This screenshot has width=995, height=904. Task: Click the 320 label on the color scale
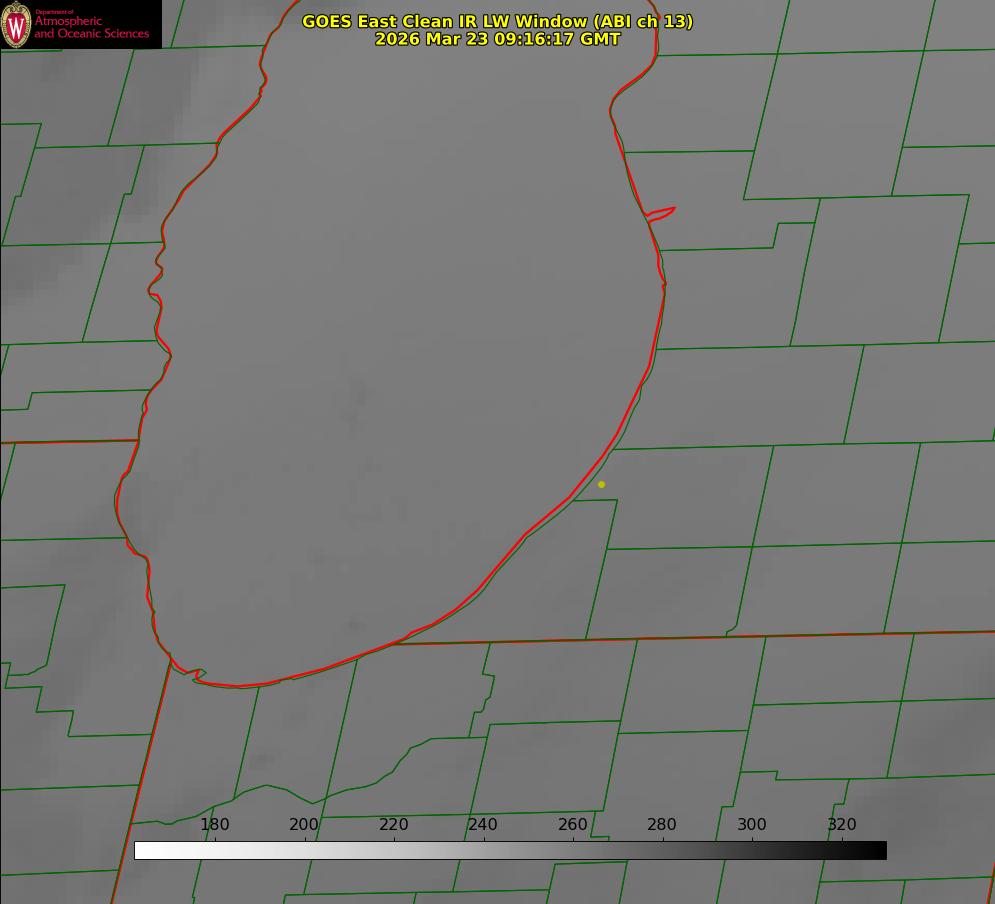(x=842, y=824)
